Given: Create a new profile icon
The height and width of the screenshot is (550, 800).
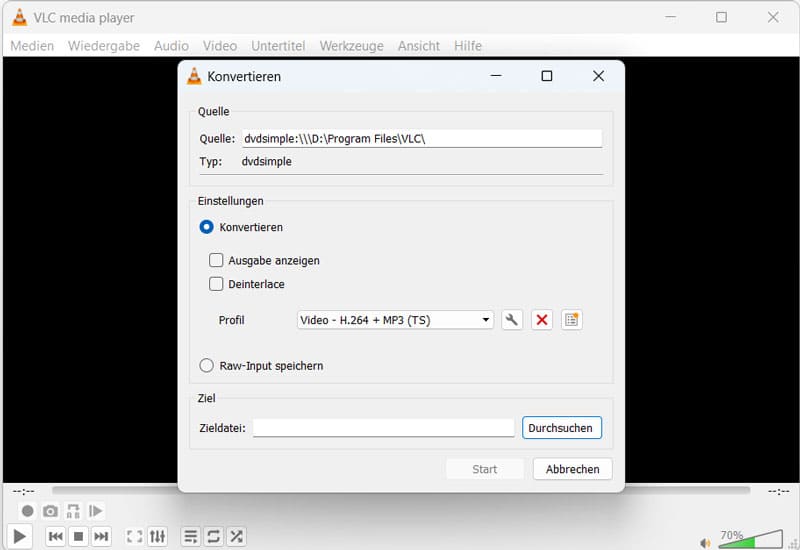Looking at the screenshot, I should (571, 320).
